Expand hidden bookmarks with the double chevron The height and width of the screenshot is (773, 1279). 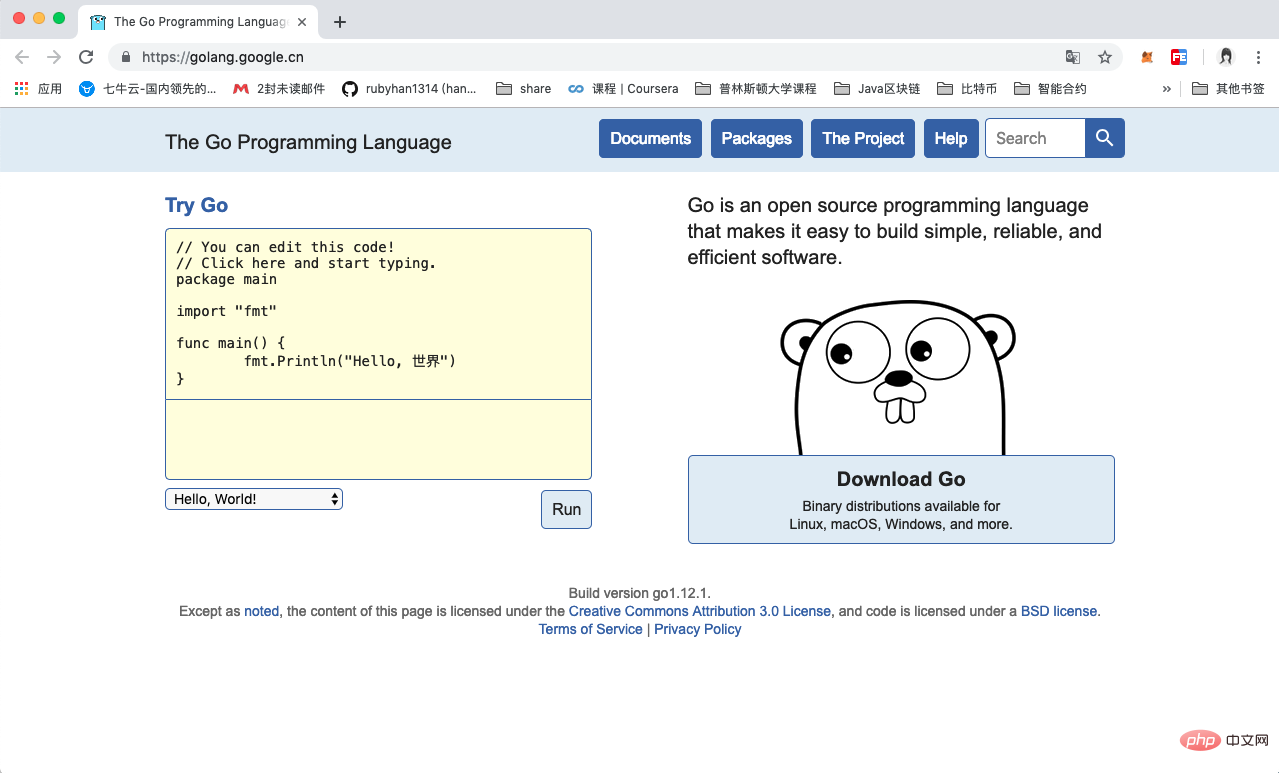click(1166, 89)
